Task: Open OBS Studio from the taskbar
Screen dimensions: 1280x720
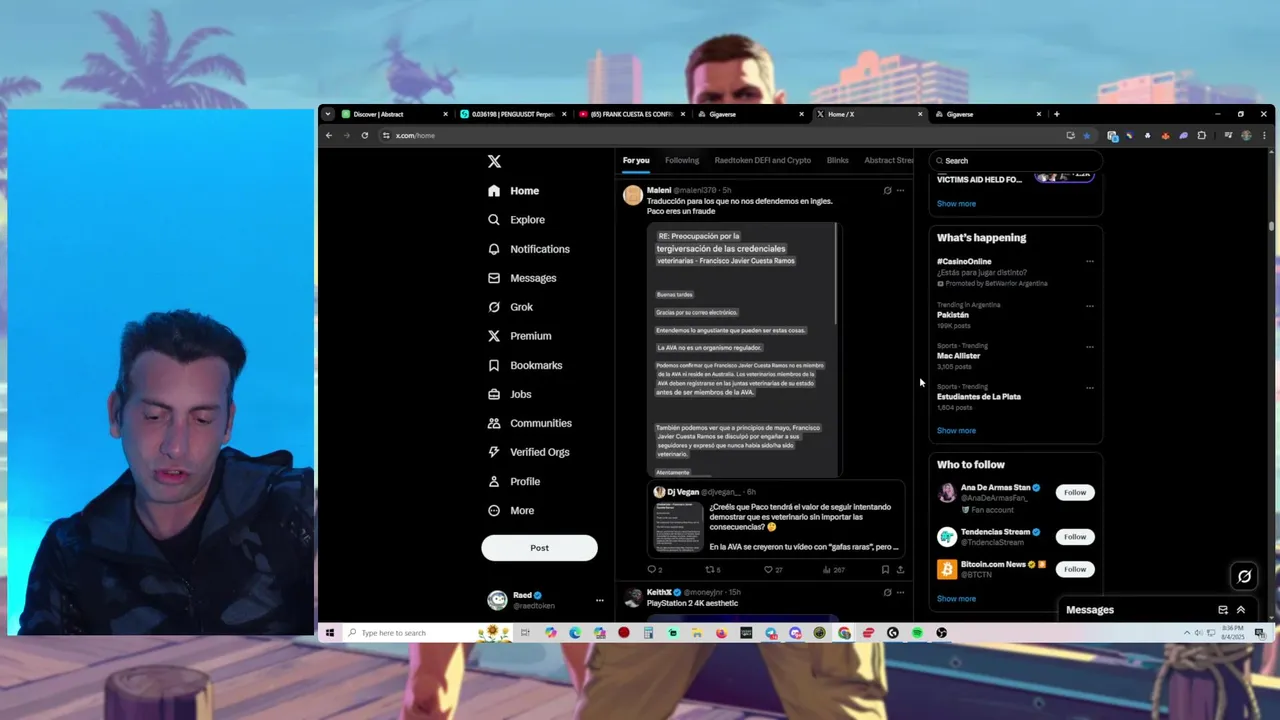Action: [x=941, y=633]
